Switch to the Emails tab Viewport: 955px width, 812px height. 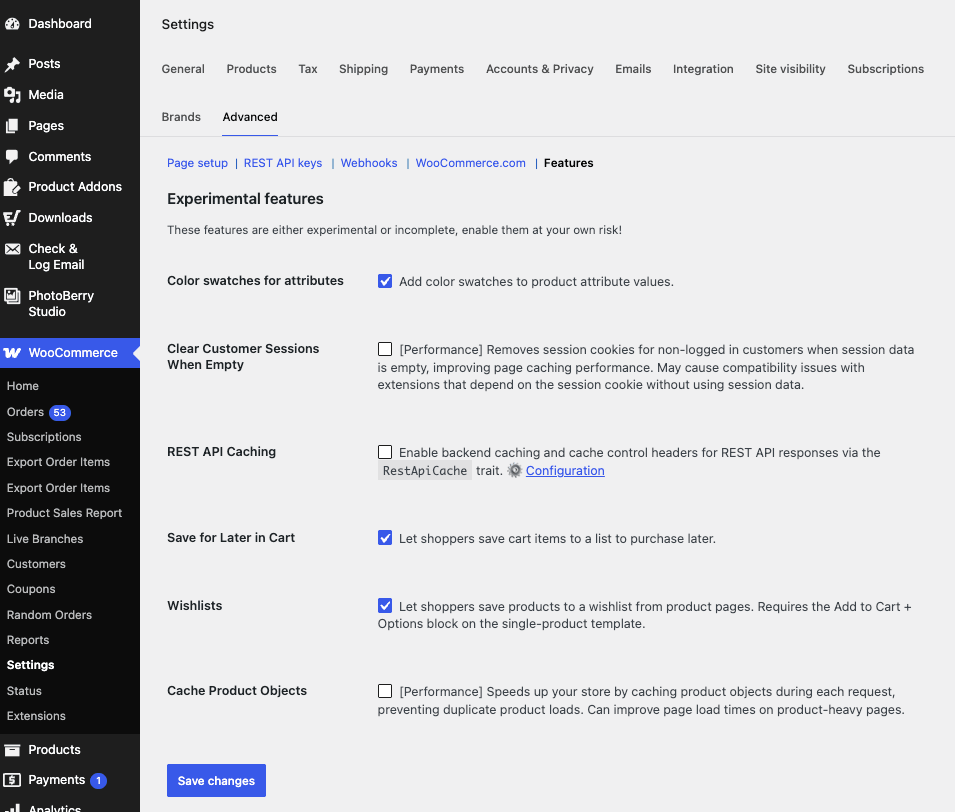point(633,69)
